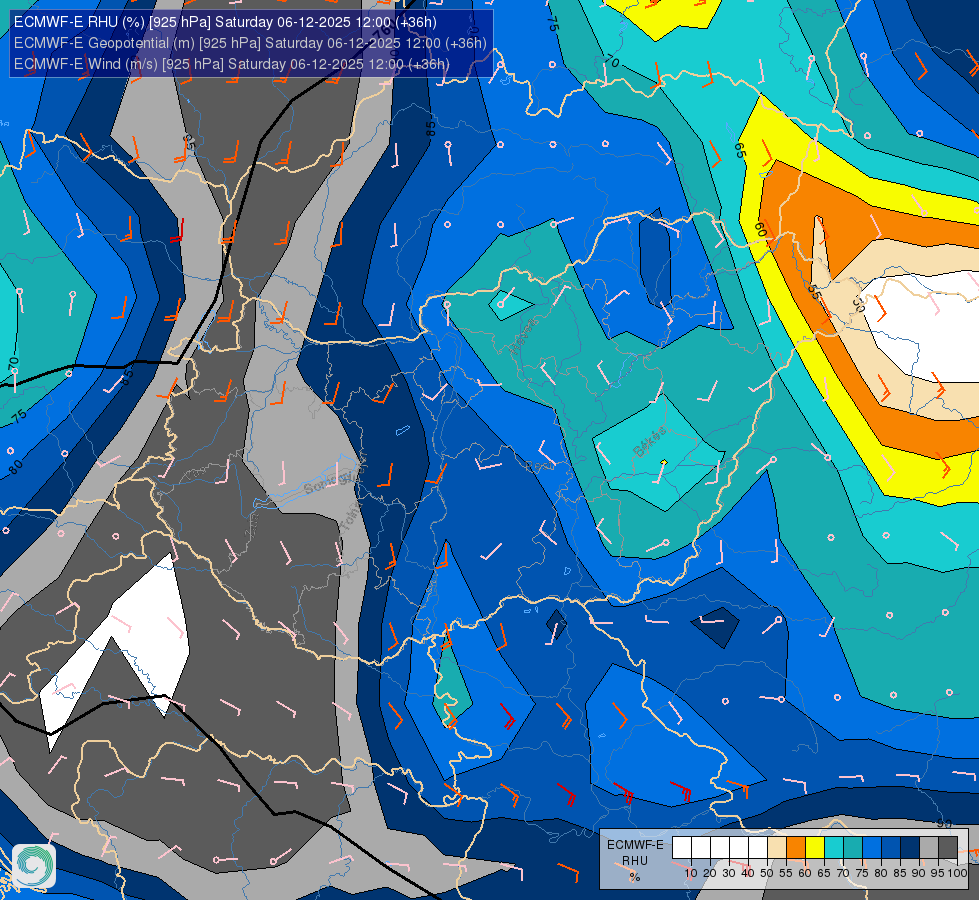Click the legend tick value 100
Image resolution: width=979 pixels, height=900 pixels.
(x=958, y=873)
